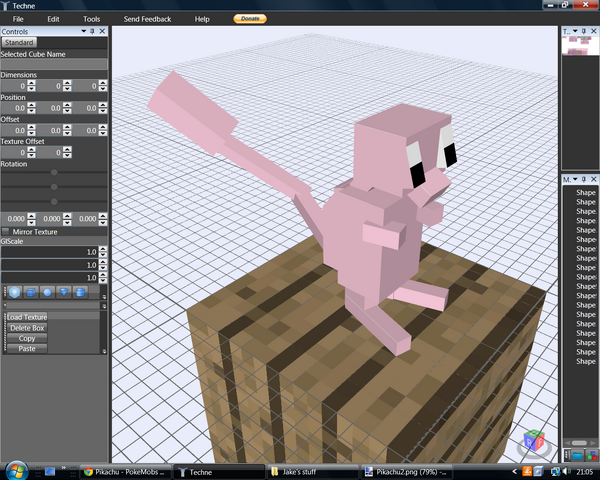600x480 pixels.
Task: Switch to the Pikachu2.png taskbar window
Action: pos(406,472)
